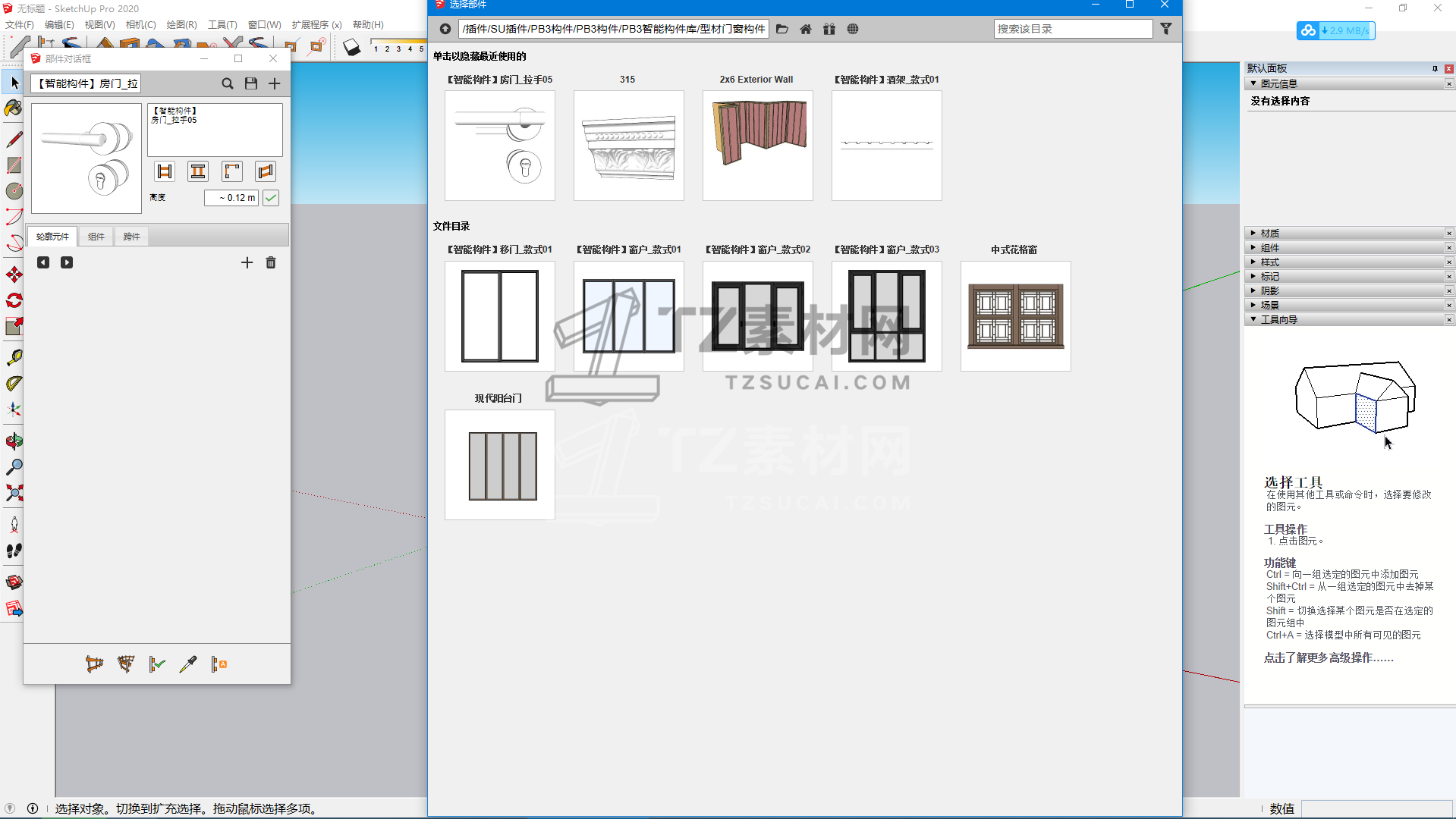Click the globe icon in 选择部件 toolbar
Image resolution: width=1456 pixels, height=819 pixels.
coord(853,29)
